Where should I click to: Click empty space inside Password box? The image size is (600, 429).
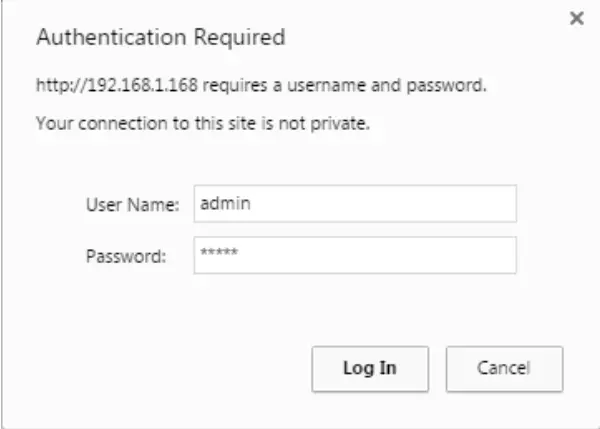click(x=400, y=255)
